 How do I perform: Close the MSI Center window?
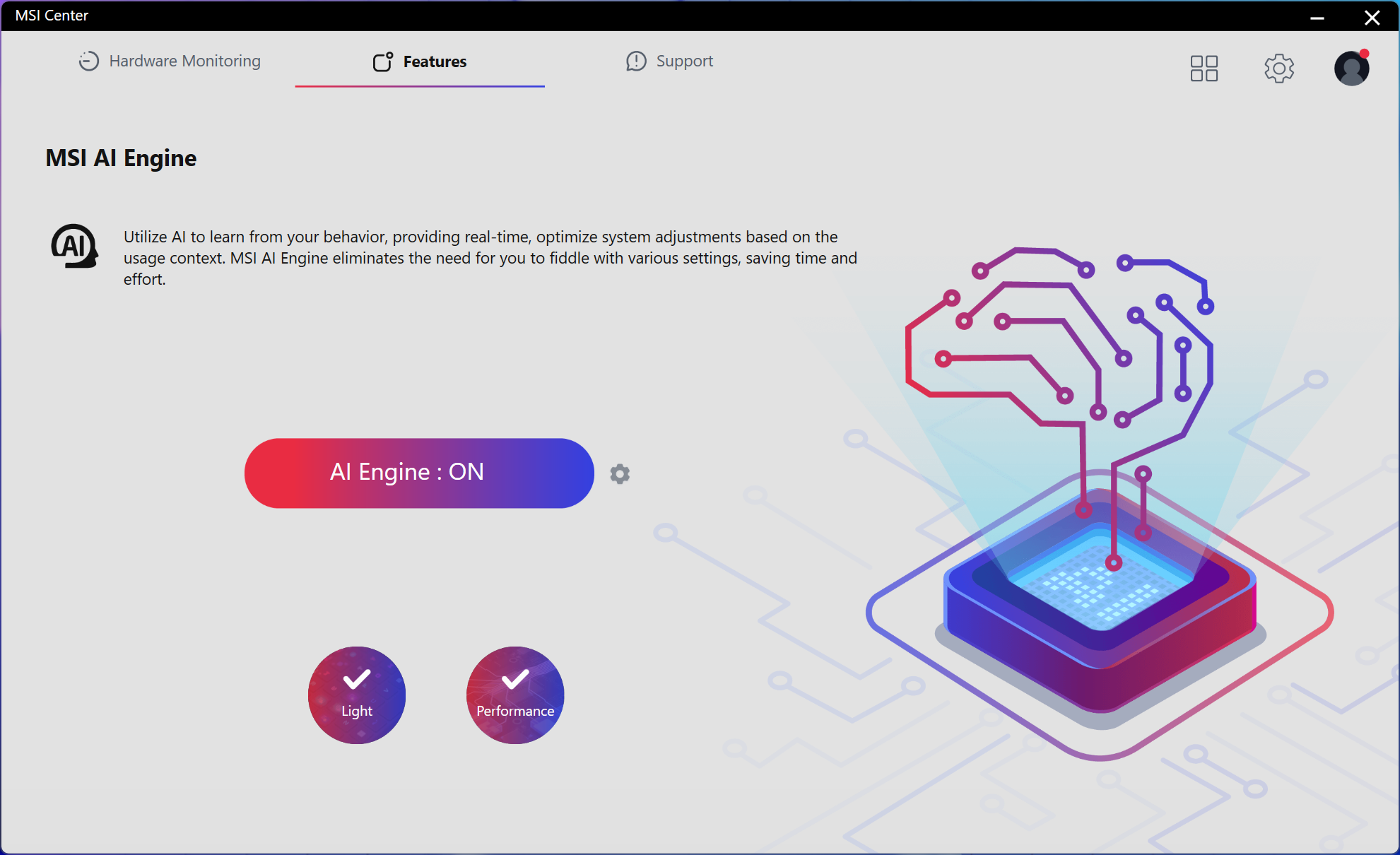tap(1372, 17)
